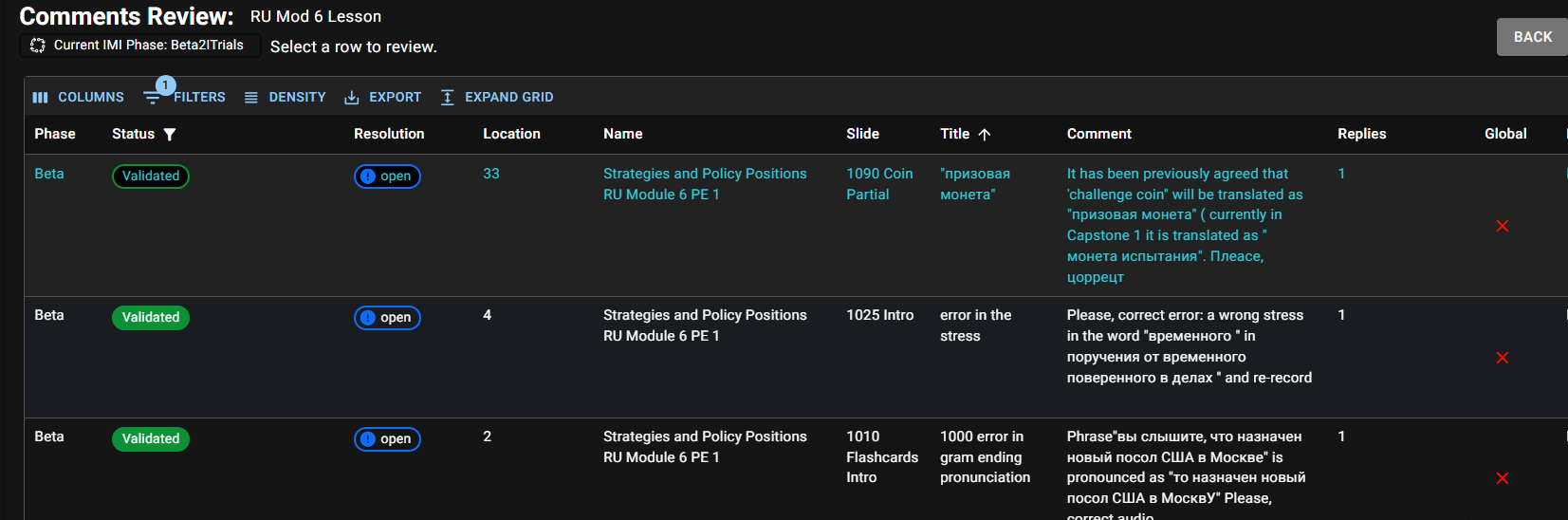Select the 1090 Coin Partial slide cell
The height and width of the screenshot is (520, 1568).
(879, 184)
